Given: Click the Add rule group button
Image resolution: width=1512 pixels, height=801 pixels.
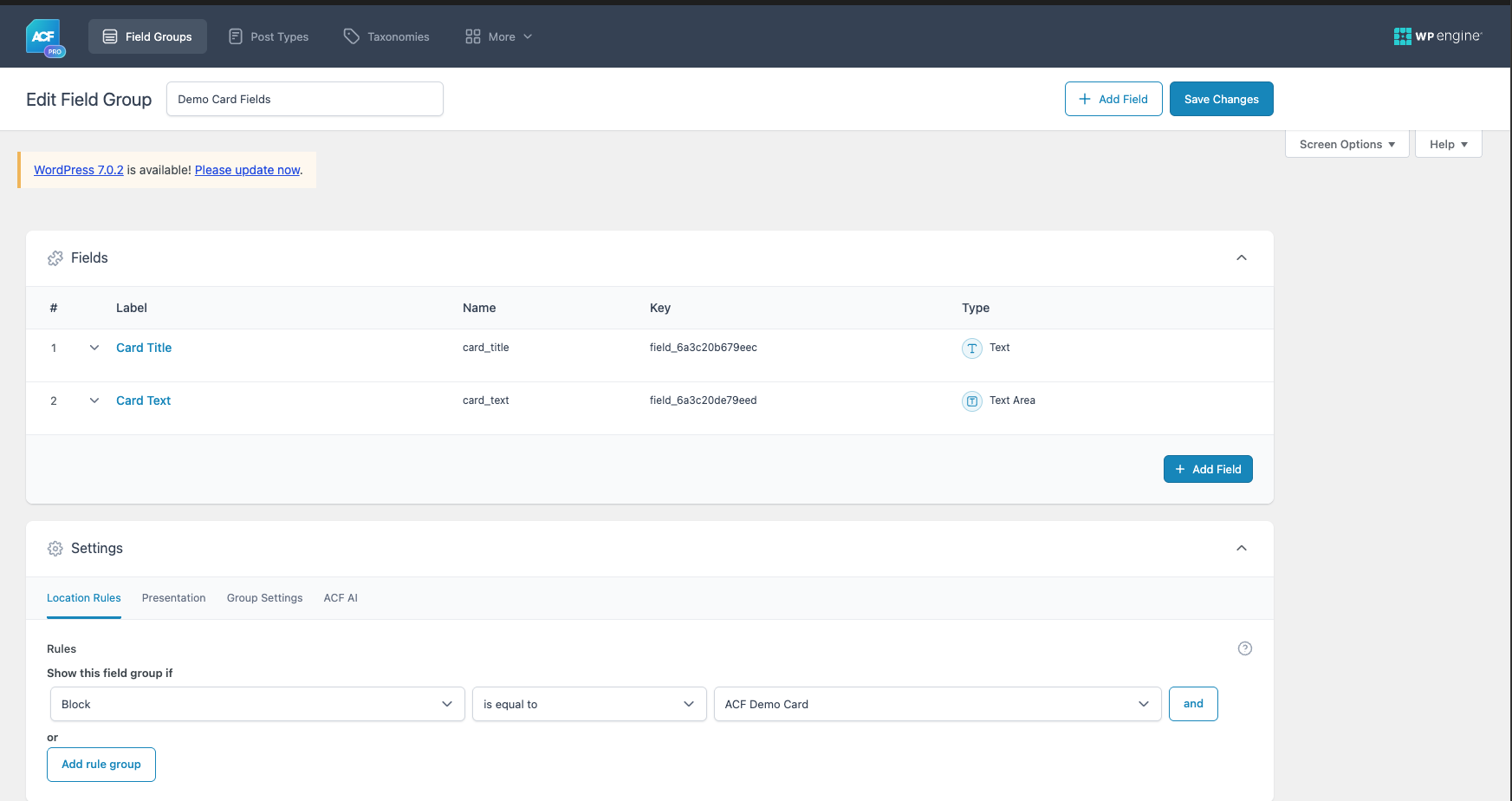Looking at the screenshot, I should [x=101, y=765].
